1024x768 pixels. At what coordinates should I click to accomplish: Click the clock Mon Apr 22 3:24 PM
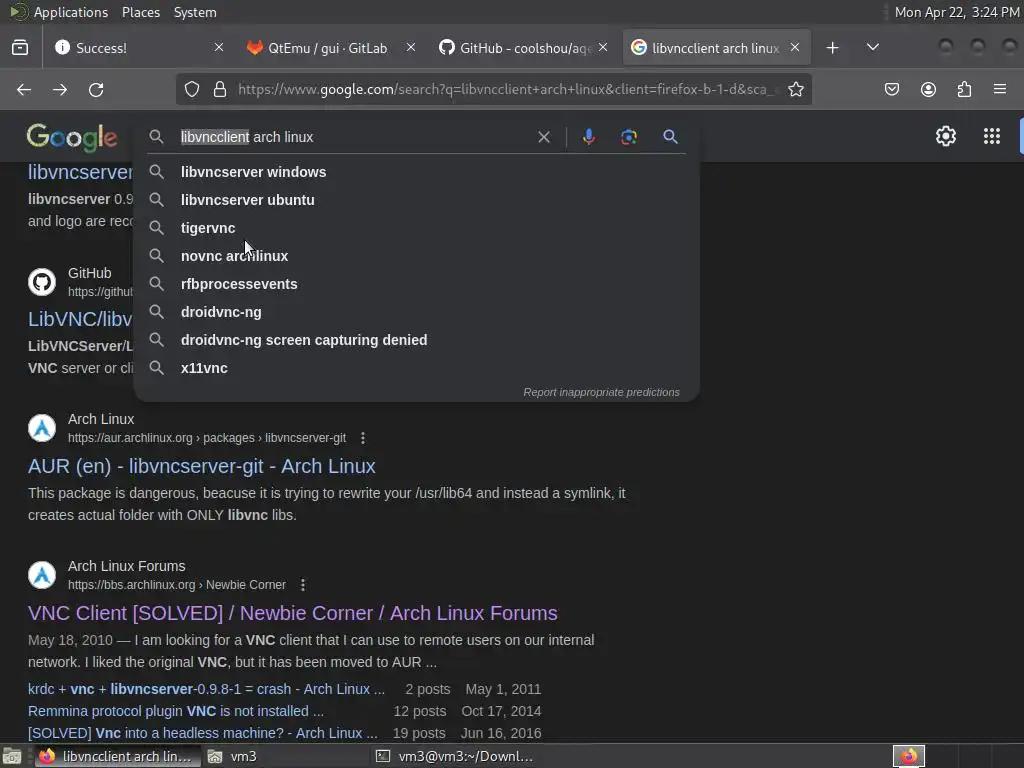click(957, 12)
